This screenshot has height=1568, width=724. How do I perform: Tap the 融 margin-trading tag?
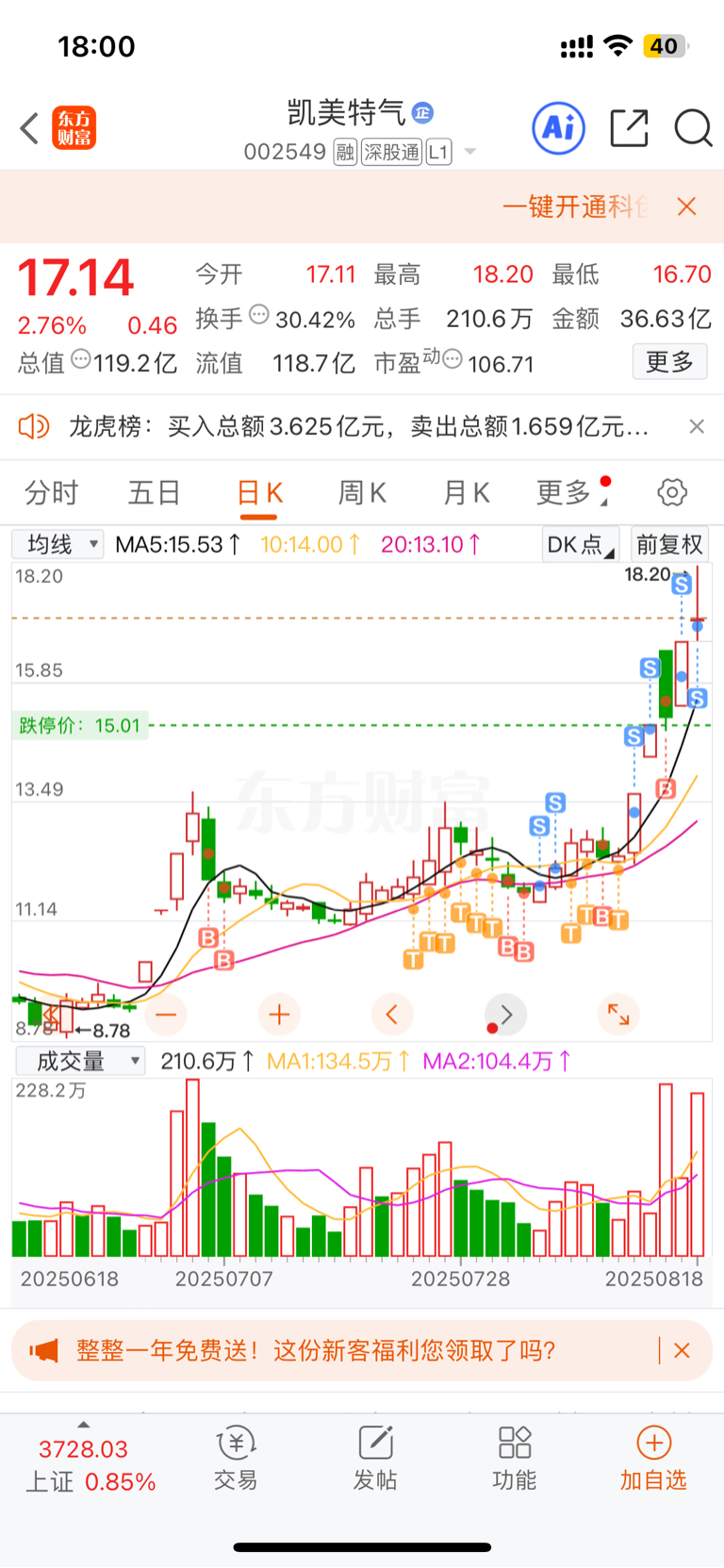point(345,152)
